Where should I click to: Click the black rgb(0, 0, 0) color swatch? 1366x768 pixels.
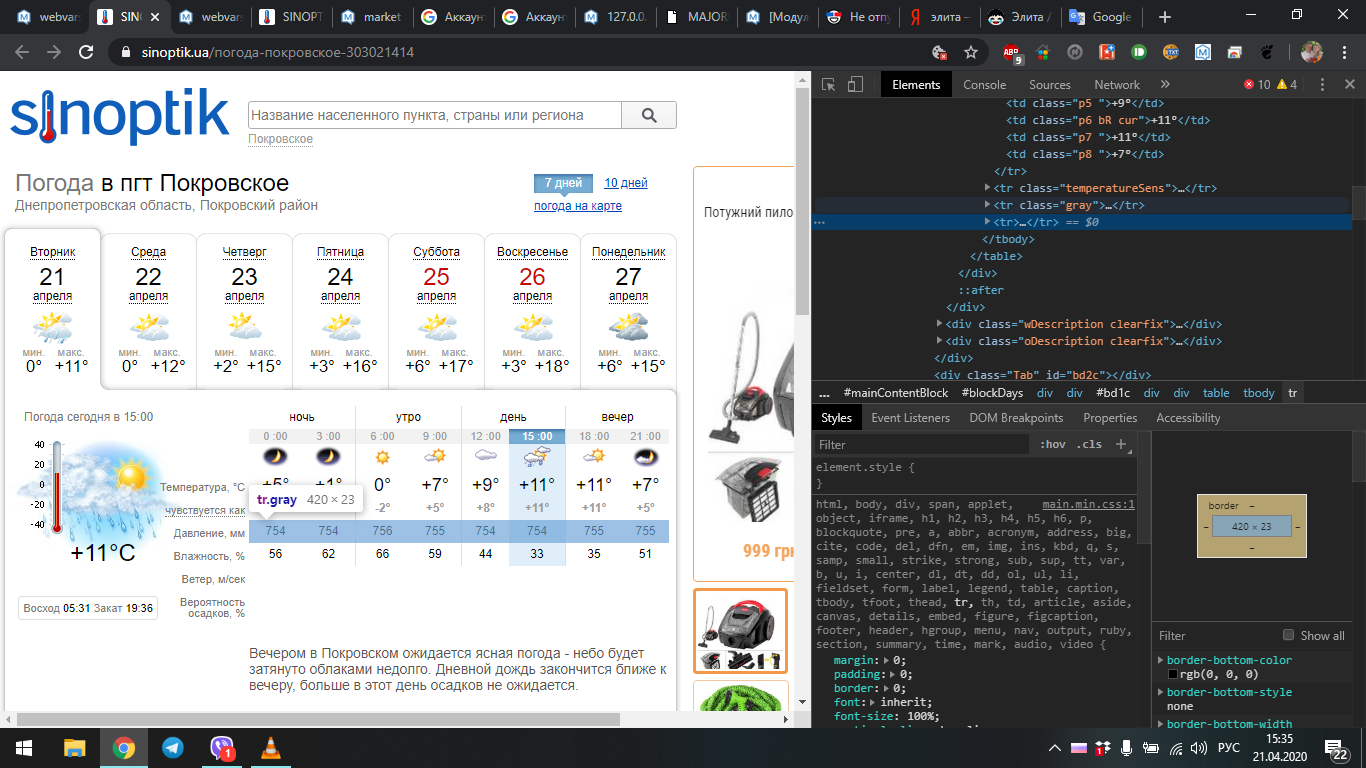1173,675
